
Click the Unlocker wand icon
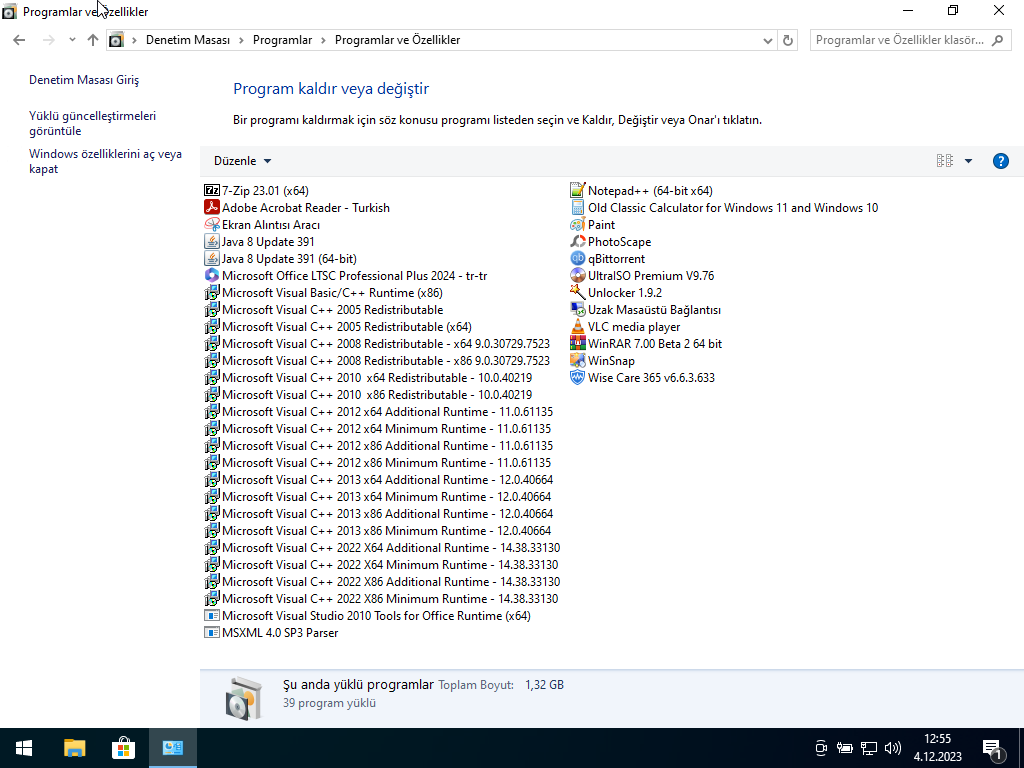(577, 293)
